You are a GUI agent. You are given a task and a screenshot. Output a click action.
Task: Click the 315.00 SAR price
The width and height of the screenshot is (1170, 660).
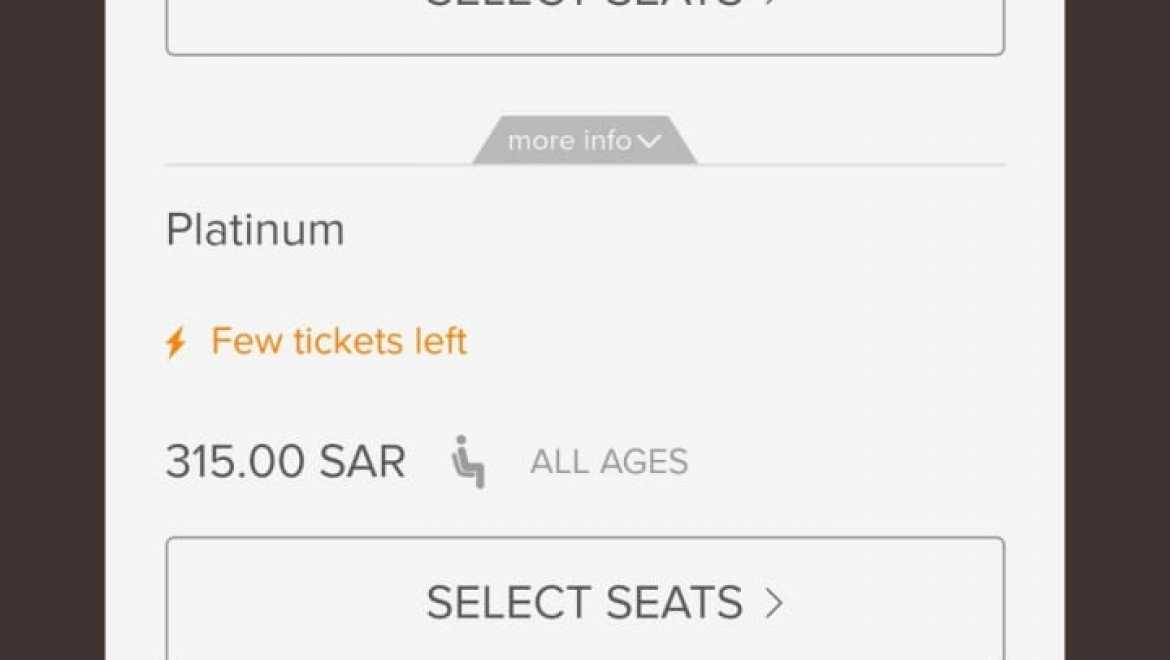click(x=286, y=461)
